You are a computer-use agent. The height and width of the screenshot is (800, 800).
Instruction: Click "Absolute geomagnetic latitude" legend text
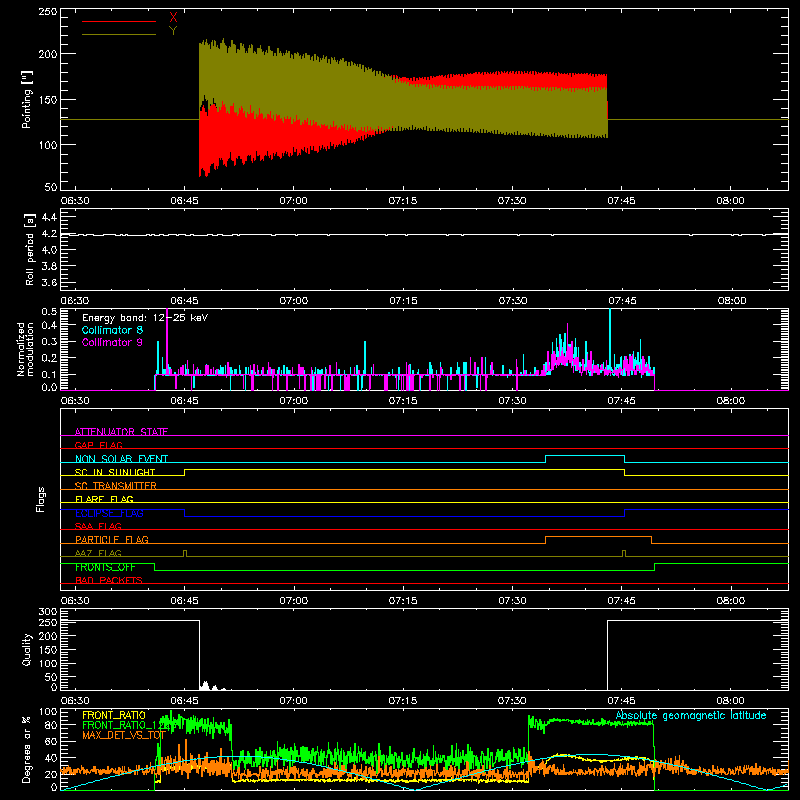pos(691,715)
